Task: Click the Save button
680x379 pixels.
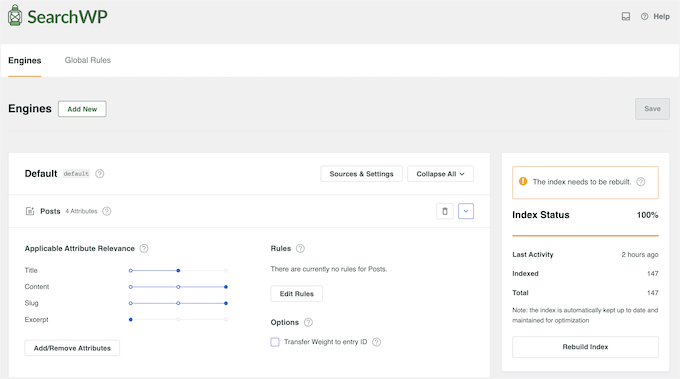Action: [x=652, y=109]
